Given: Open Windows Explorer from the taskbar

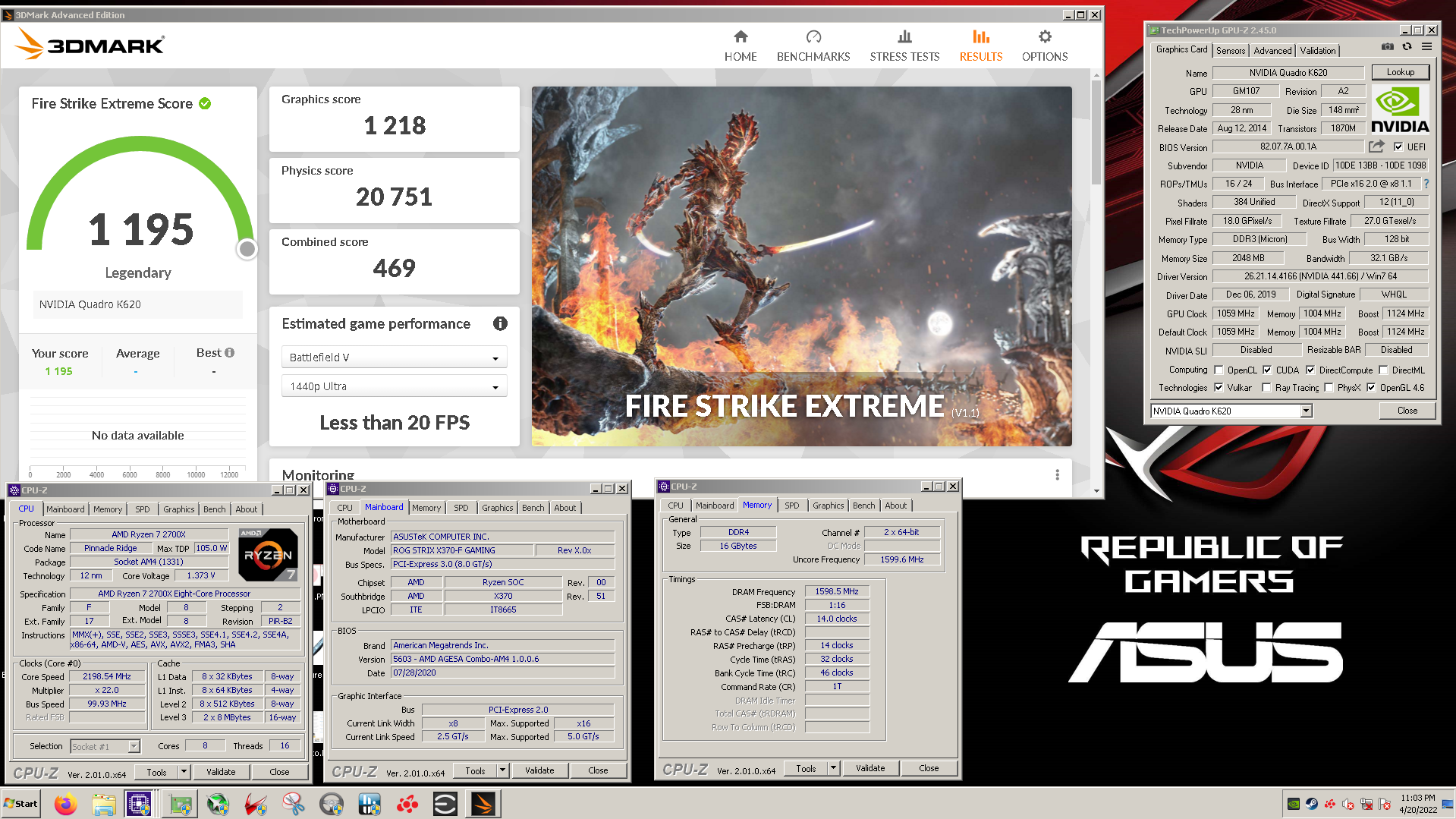Looking at the screenshot, I should click(x=104, y=804).
